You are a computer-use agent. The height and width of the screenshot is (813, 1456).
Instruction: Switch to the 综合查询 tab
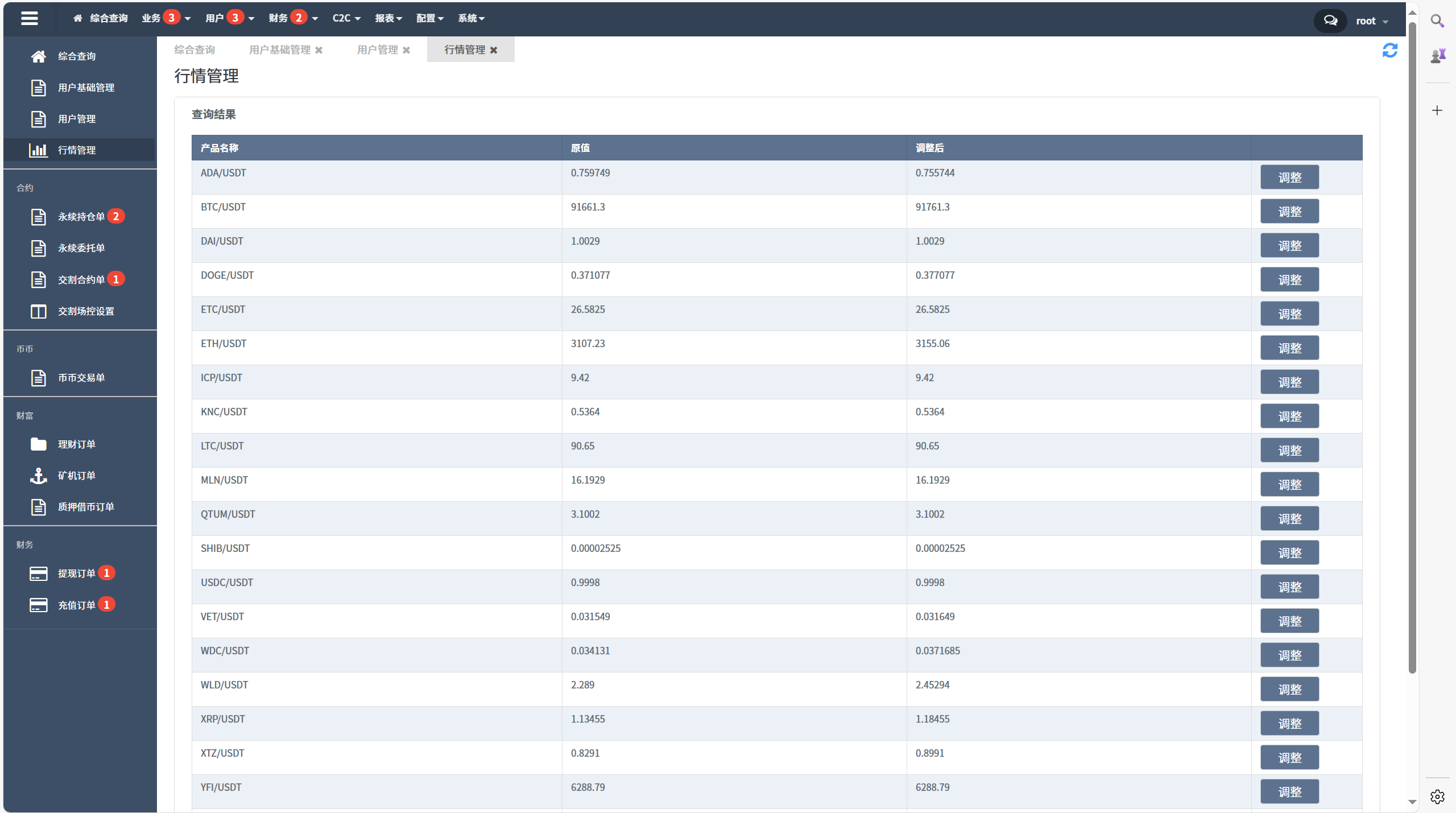pyautogui.click(x=195, y=50)
